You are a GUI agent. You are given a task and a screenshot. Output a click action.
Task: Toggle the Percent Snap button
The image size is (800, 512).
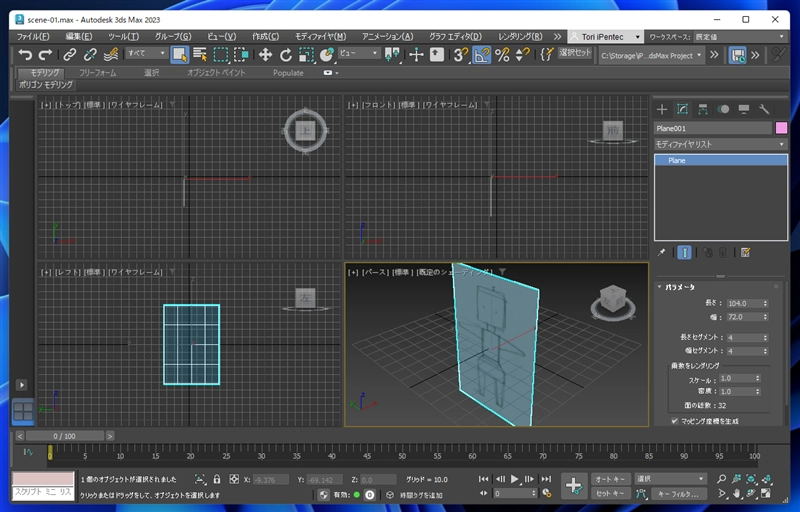pos(503,55)
